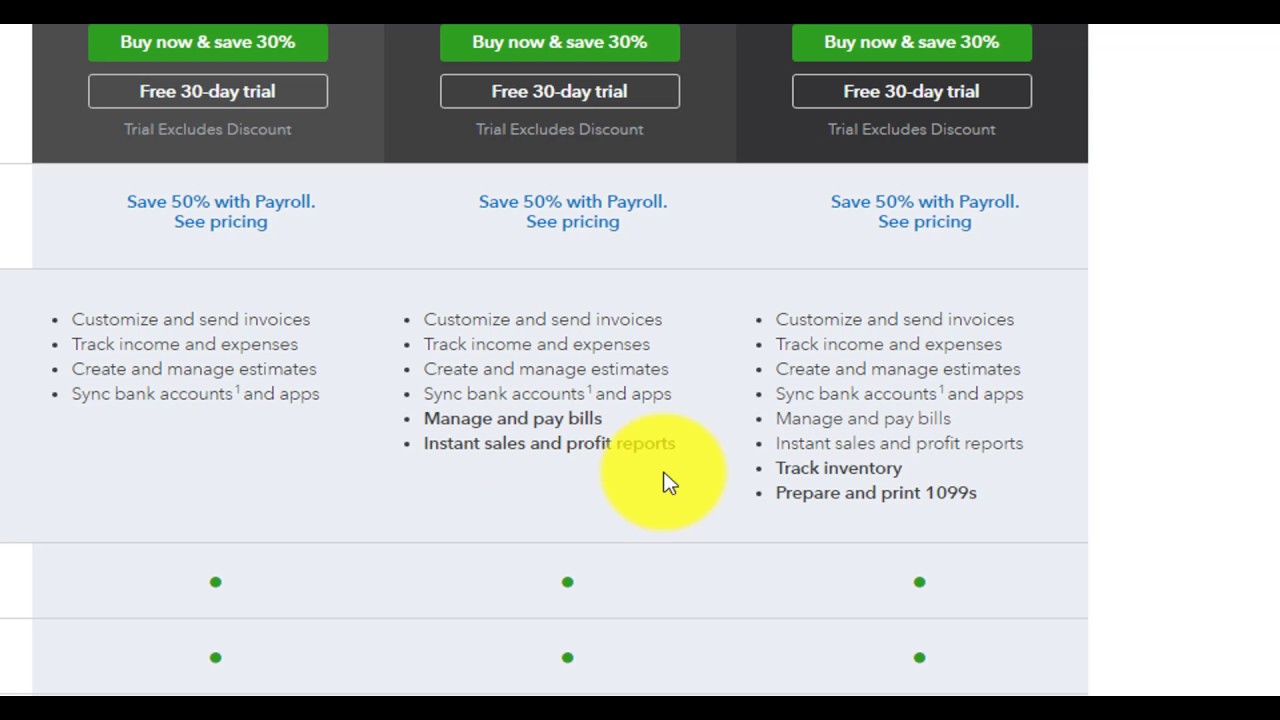Click Buy now & save 30% in right column
Screen dimensions: 1280x720
[x=911, y=42]
